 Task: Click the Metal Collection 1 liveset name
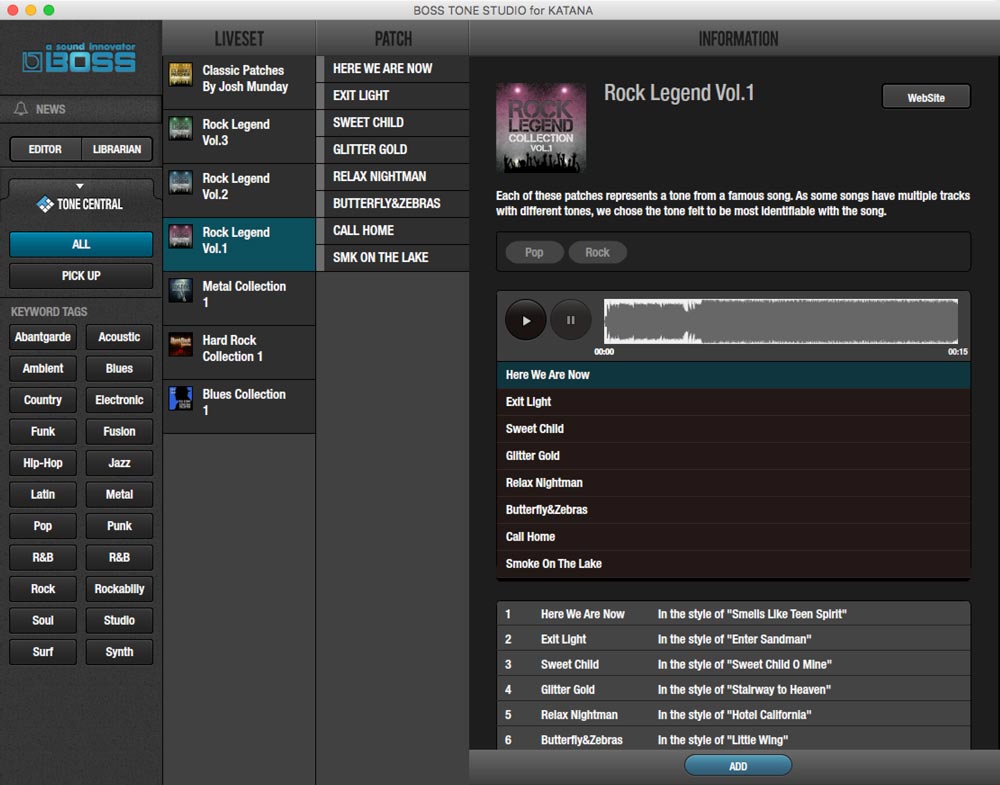(244, 294)
